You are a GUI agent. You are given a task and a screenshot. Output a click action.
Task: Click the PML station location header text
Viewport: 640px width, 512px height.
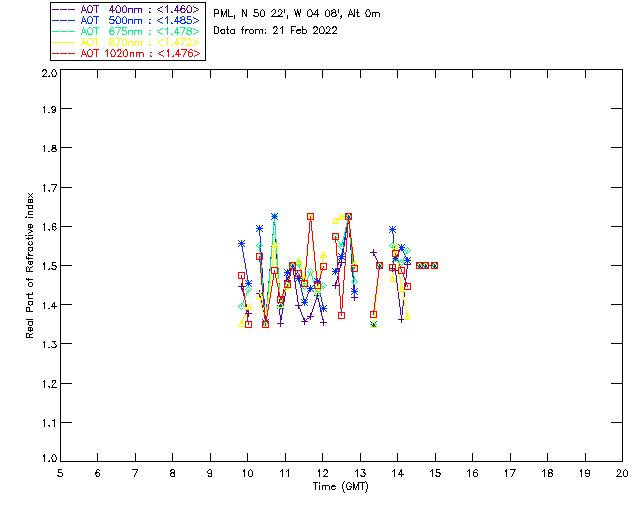297,13
